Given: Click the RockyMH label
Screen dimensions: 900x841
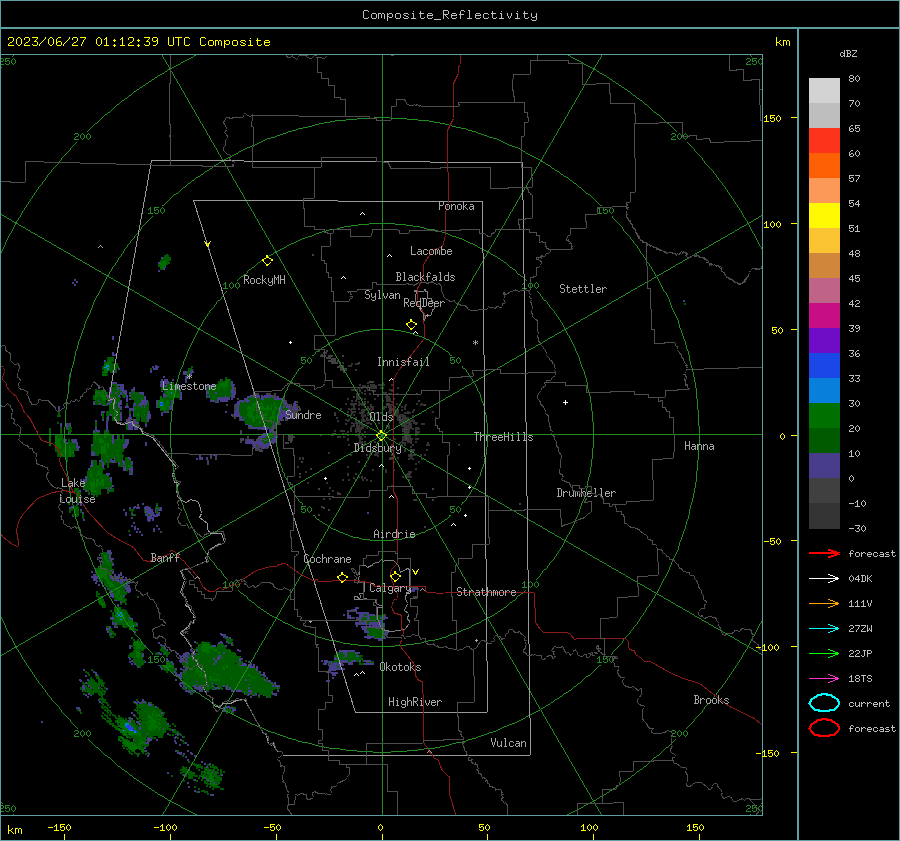Looking at the screenshot, I should 264,280.
